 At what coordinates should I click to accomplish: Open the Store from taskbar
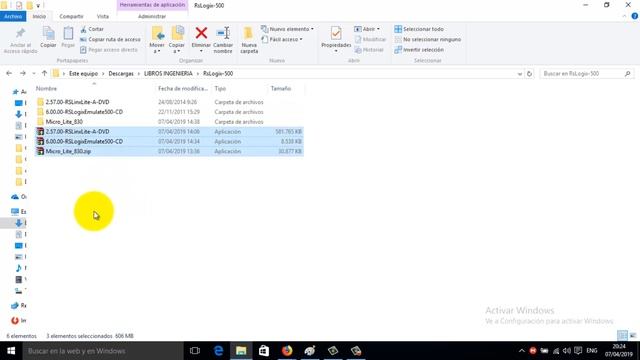point(264,351)
